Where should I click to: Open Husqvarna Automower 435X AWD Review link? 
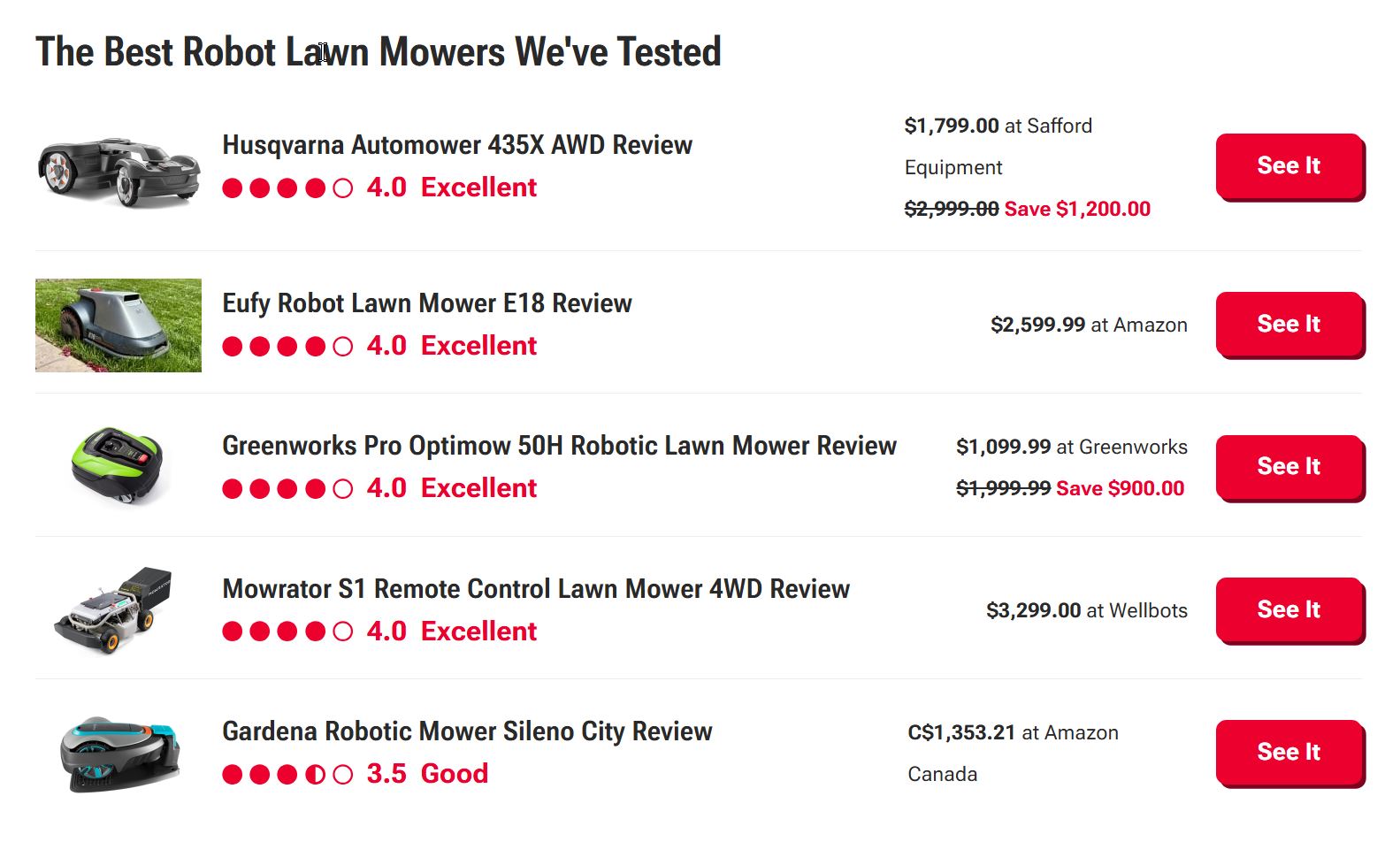(x=456, y=145)
